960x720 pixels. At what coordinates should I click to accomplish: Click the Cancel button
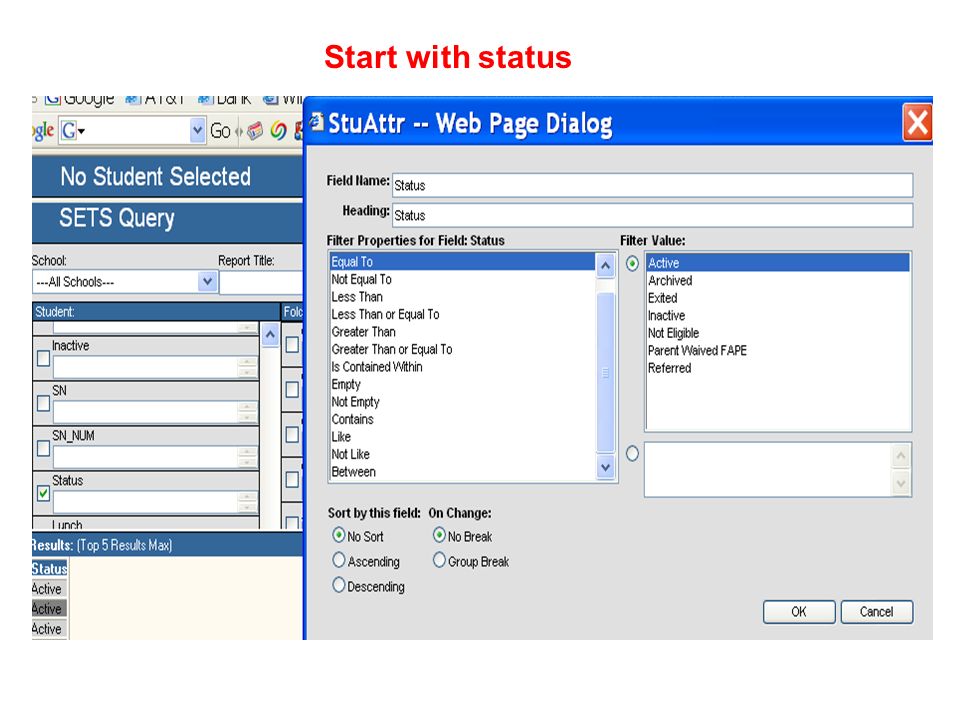tap(877, 612)
